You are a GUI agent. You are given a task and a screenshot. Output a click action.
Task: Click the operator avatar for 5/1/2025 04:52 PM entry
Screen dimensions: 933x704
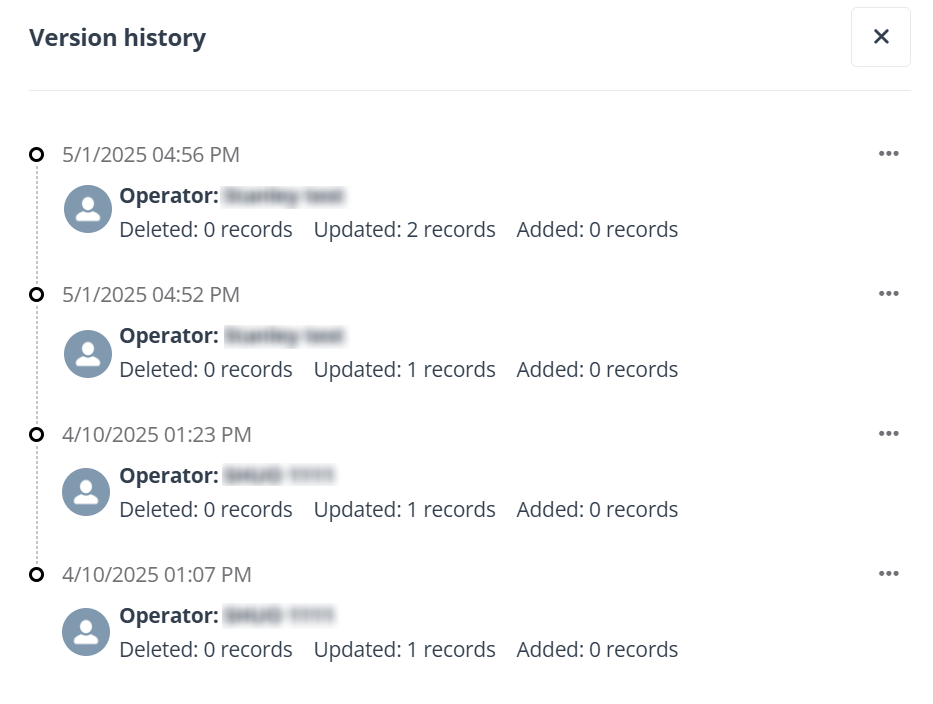click(87, 353)
